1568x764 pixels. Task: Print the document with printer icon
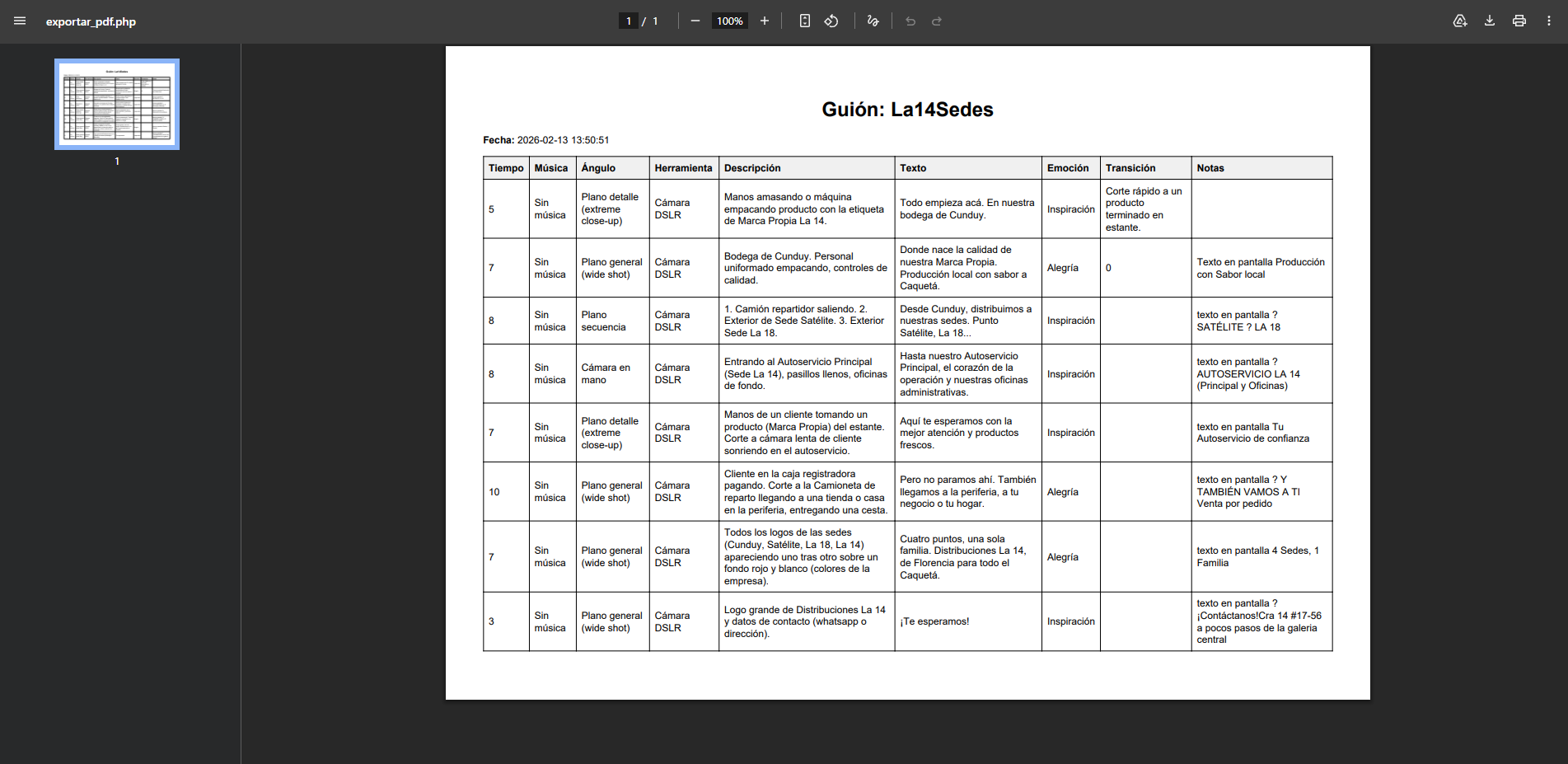click(1519, 21)
